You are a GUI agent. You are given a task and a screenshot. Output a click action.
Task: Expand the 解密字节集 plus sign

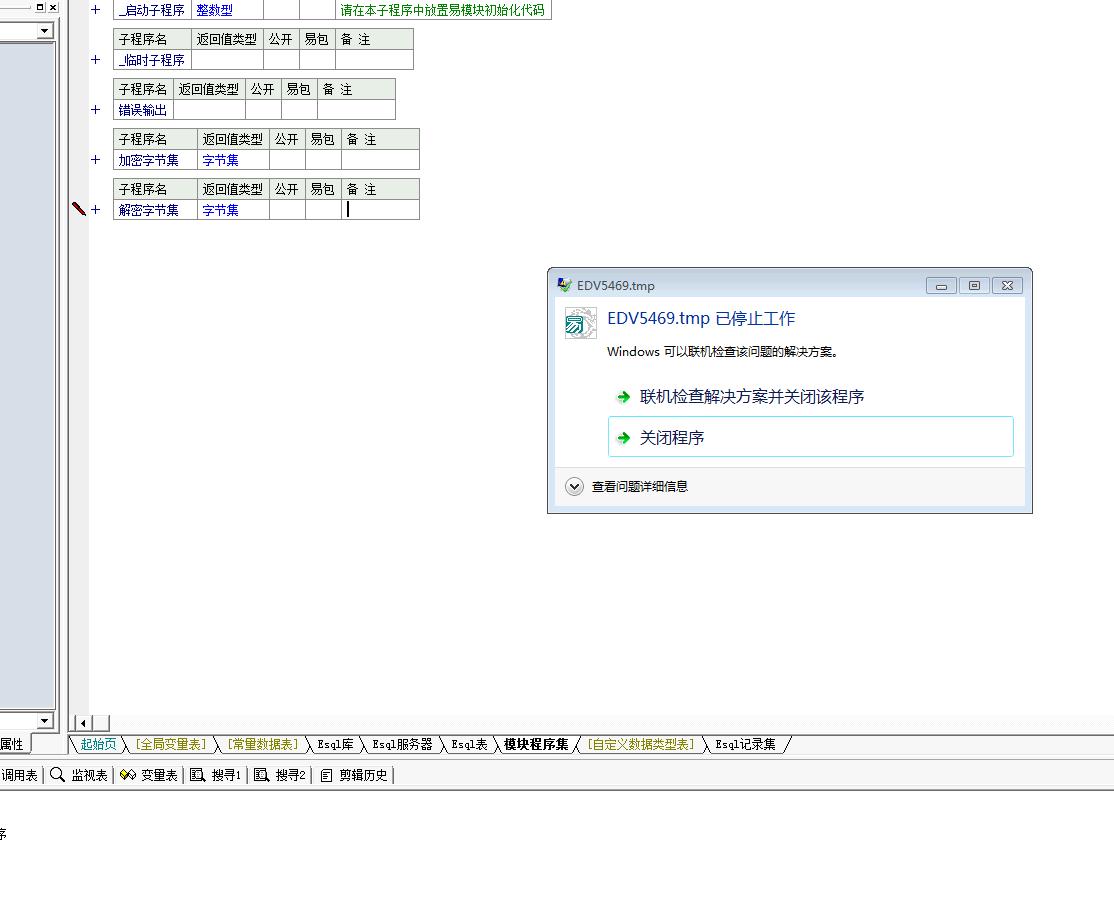coord(95,210)
